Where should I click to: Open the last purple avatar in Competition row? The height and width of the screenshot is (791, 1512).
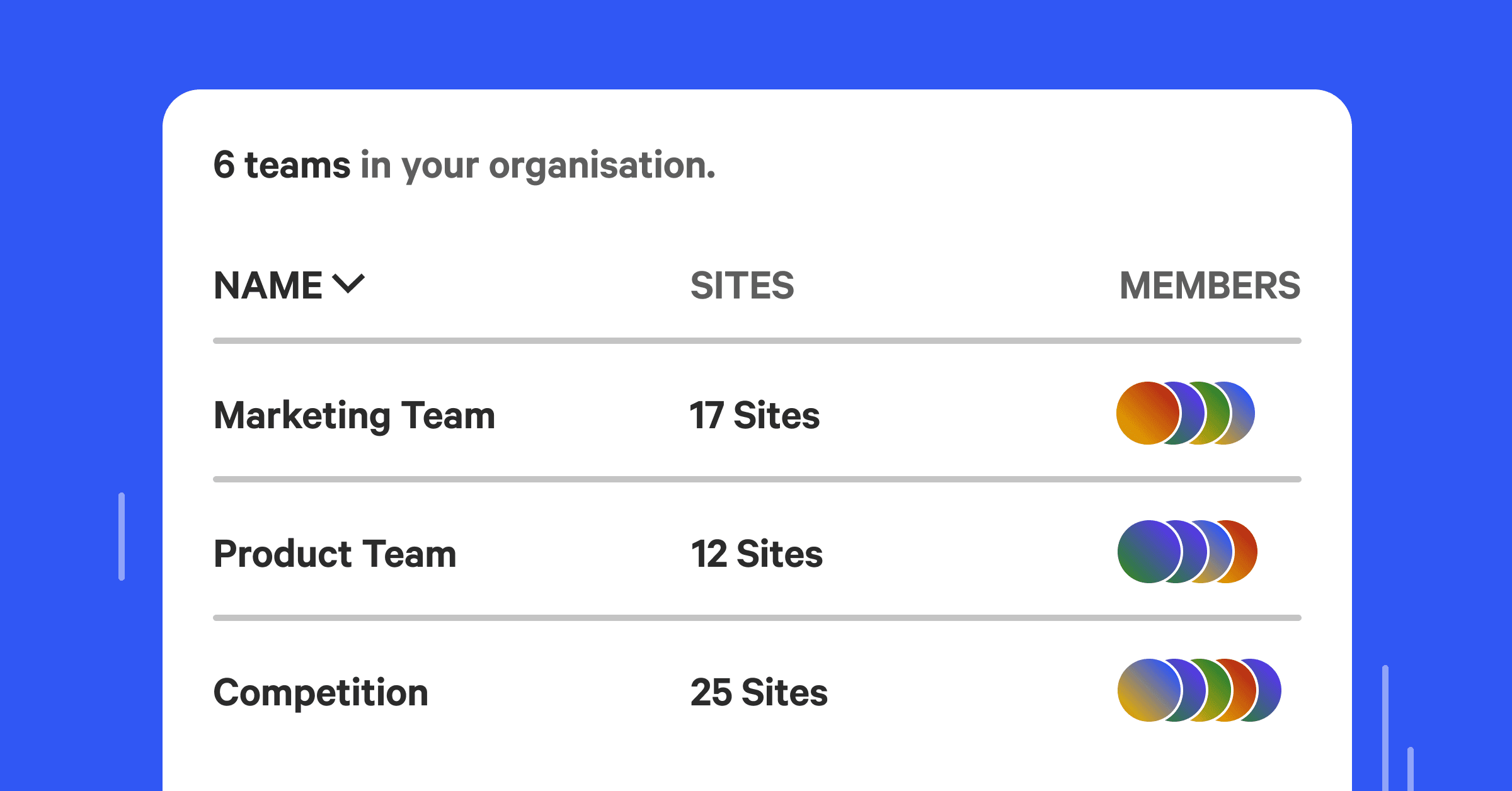pos(1269,690)
